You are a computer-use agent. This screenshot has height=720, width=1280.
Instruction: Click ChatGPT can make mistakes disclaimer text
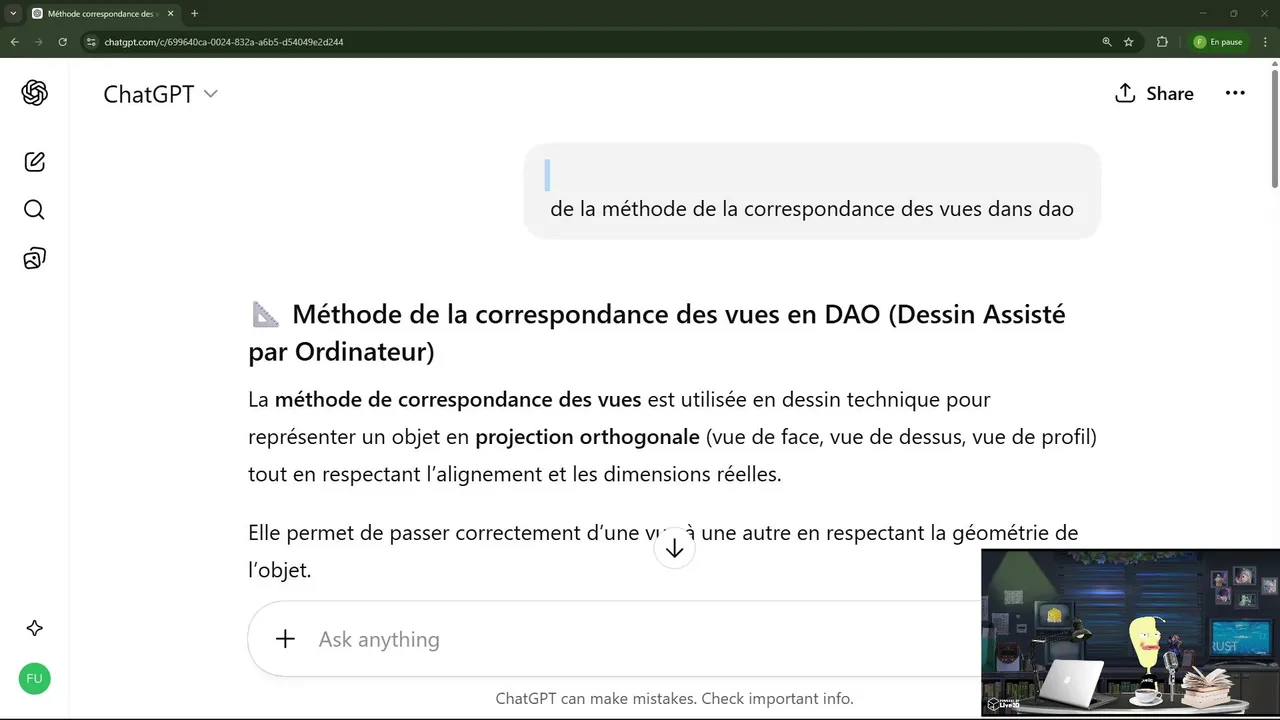pyautogui.click(x=674, y=699)
